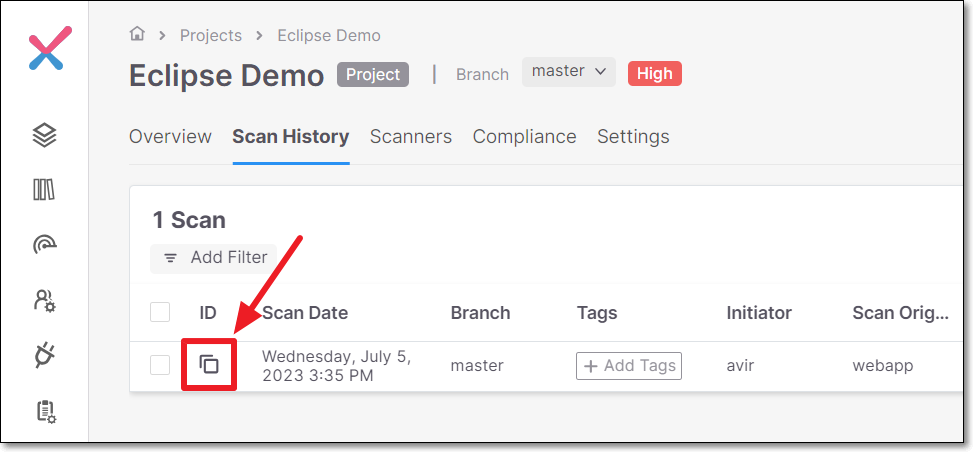This screenshot has height=452, width=973.
Task: Open the user management gear icon
Action: click(x=45, y=301)
